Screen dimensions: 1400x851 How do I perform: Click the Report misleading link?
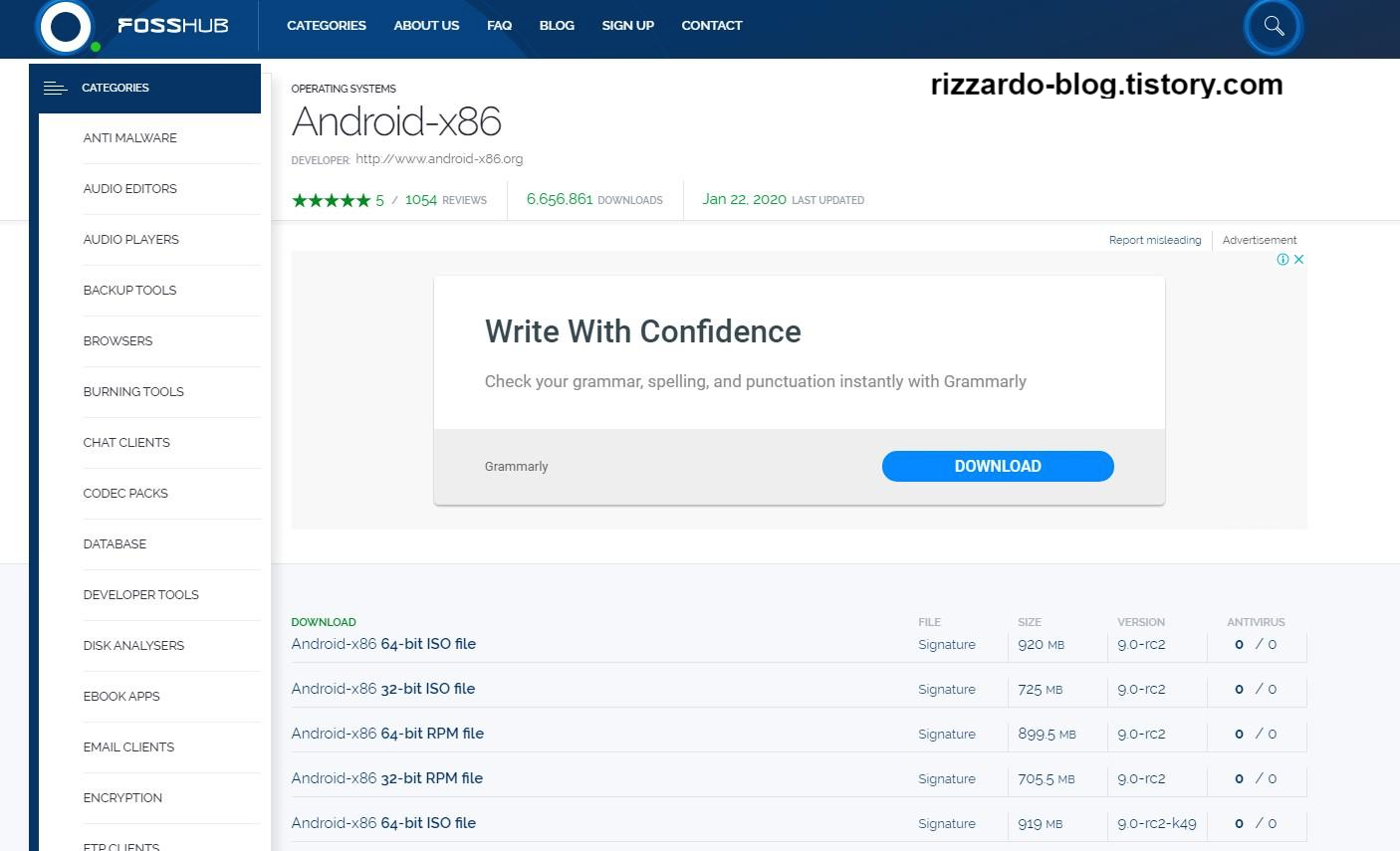coord(1155,240)
